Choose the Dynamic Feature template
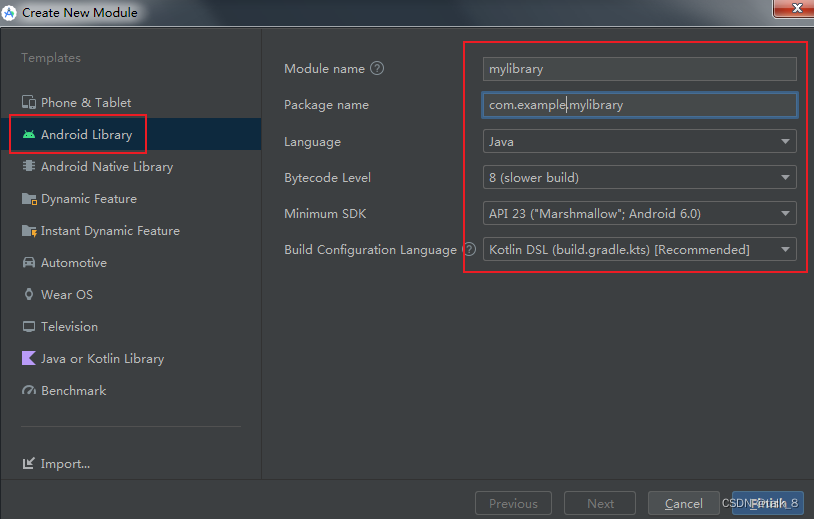814x519 pixels. click(131, 199)
